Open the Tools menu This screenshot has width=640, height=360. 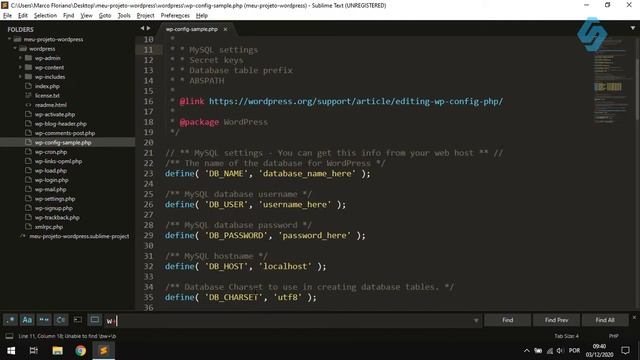point(124,16)
